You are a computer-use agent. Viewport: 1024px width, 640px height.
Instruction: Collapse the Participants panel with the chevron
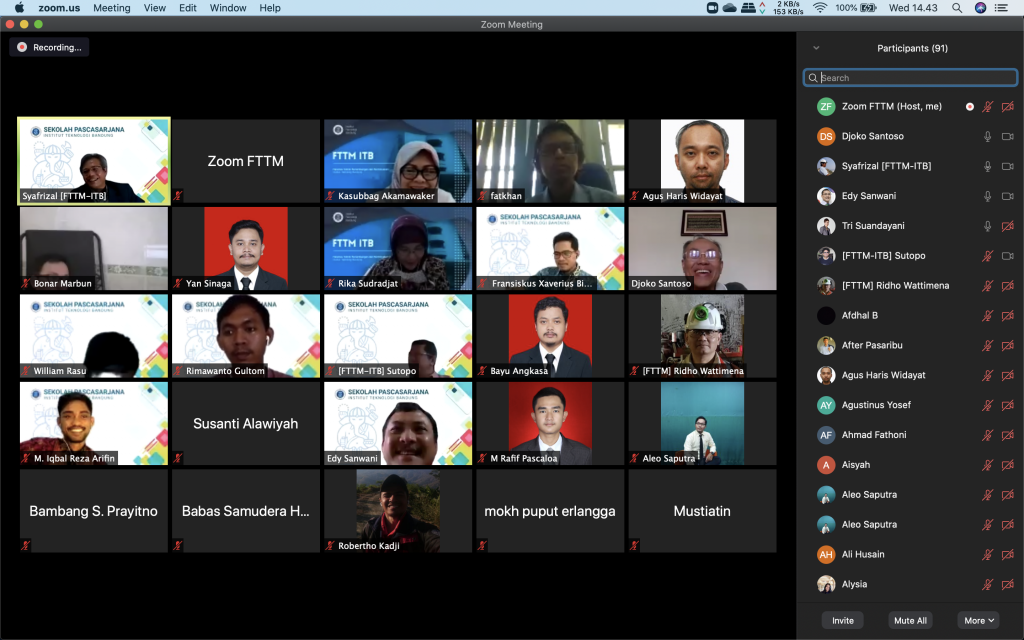pos(816,48)
